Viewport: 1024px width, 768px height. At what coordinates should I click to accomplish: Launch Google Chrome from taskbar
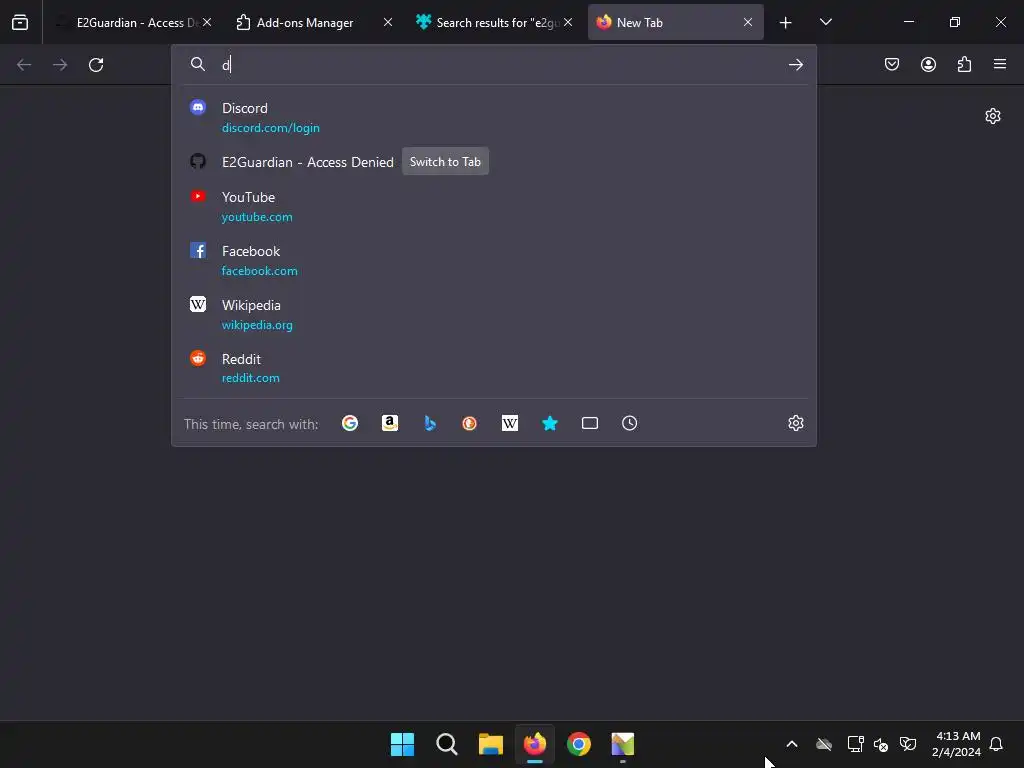pyautogui.click(x=579, y=744)
